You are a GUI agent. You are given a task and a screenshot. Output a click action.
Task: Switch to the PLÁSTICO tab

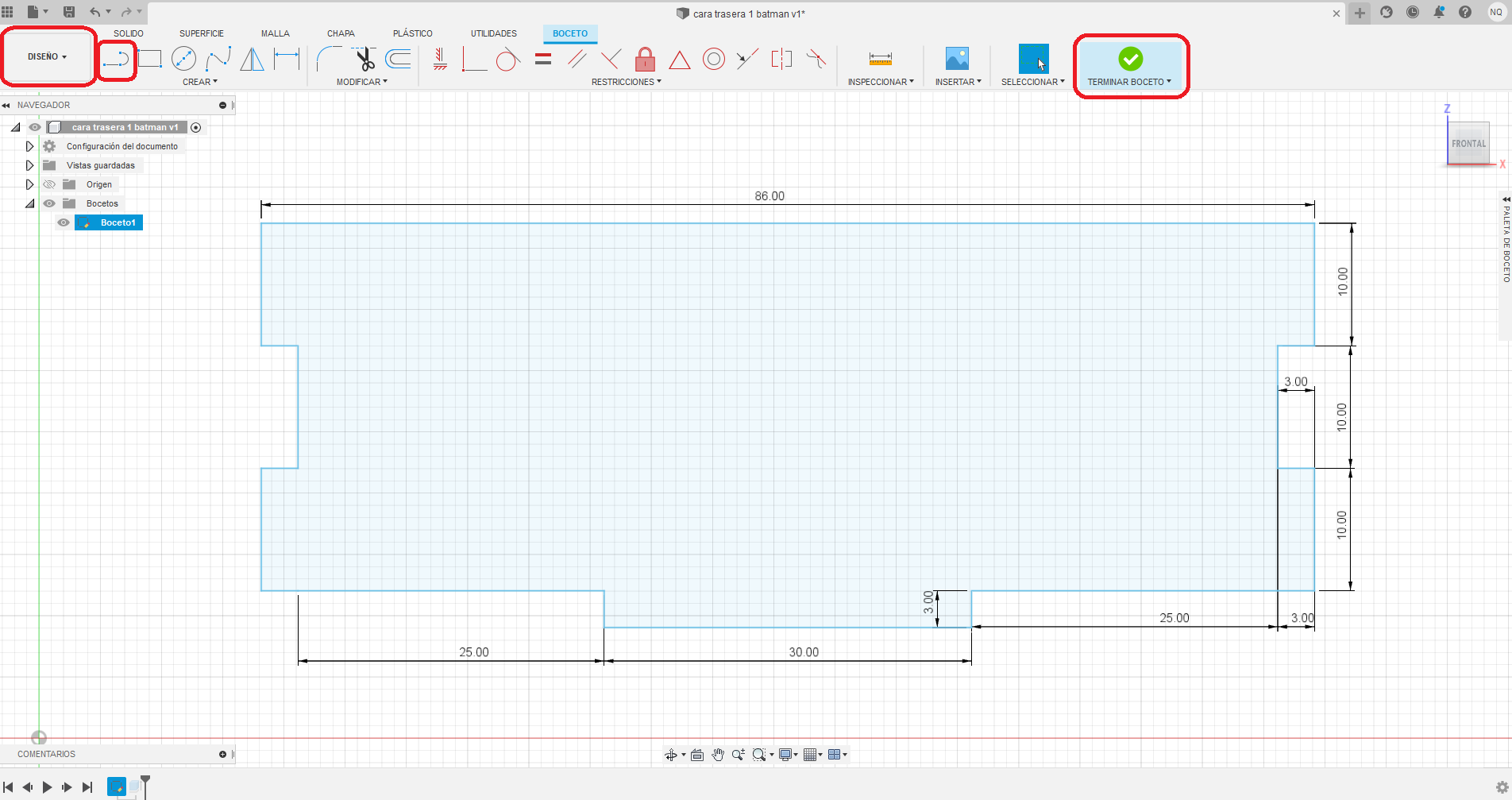click(x=413, y=33)
